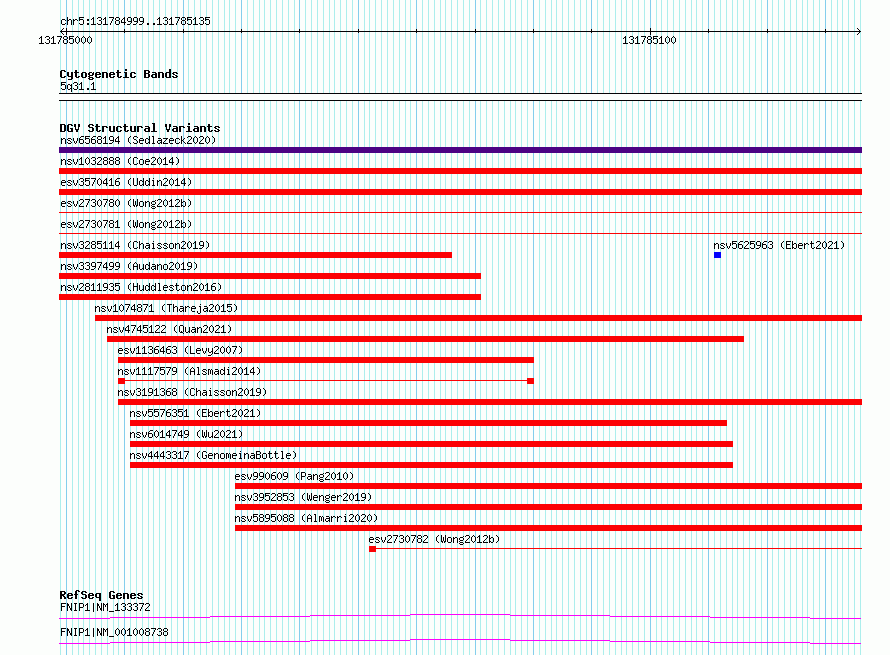Open variant nsv5576351 (Ebert2021)
Viewport: 890px width, 655px height.
coord(195,413)
